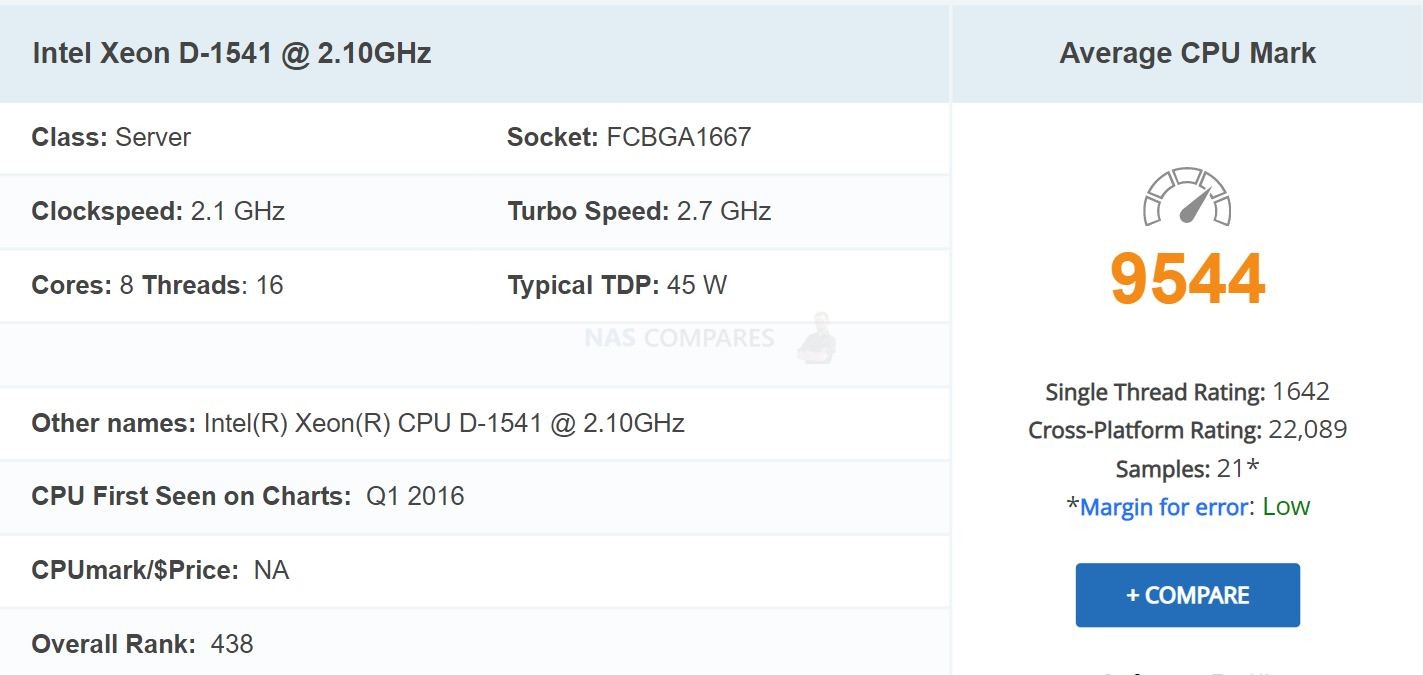Image resolution: width=1423 pixels, height=675 pixels.
Task: Click the Clockspeed 2.1 GHz entry
Action: [158, 211]
